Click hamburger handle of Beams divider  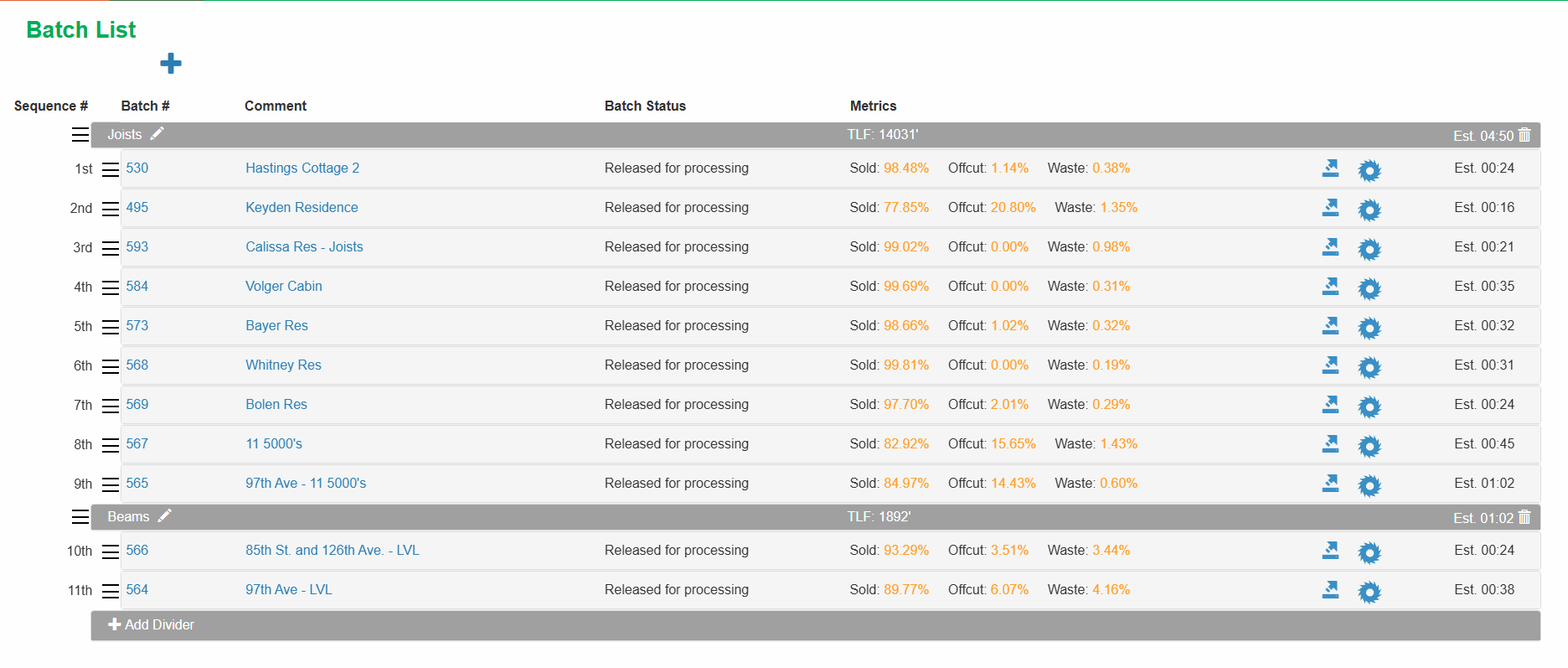click(80, 517)
